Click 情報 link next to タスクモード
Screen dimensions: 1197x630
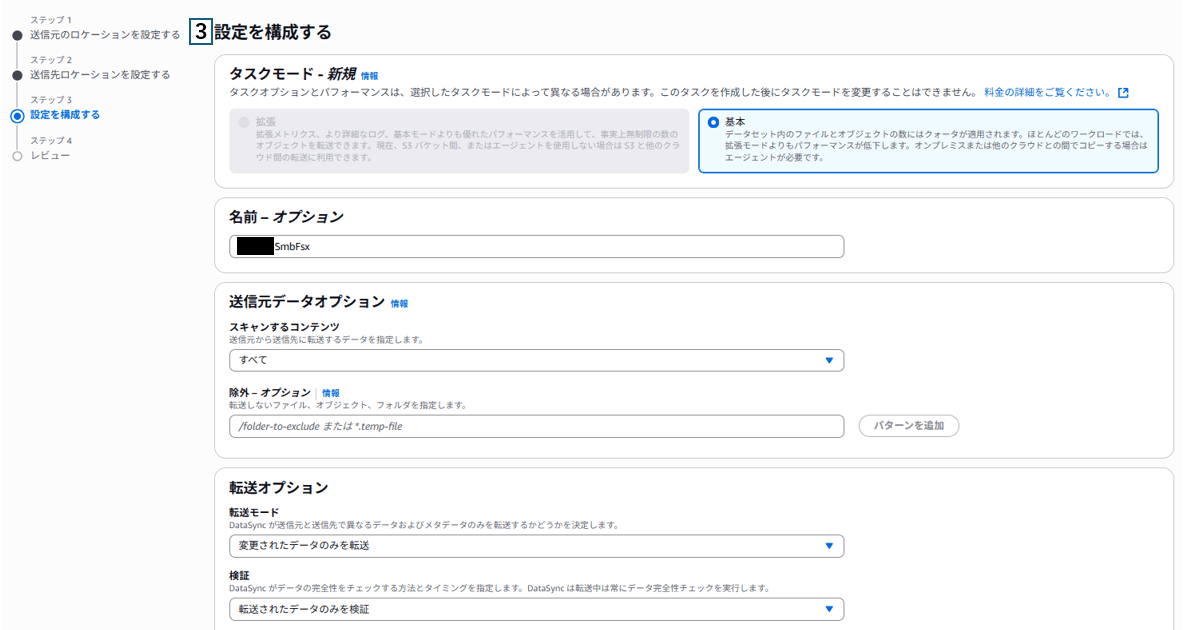(369, 76)
